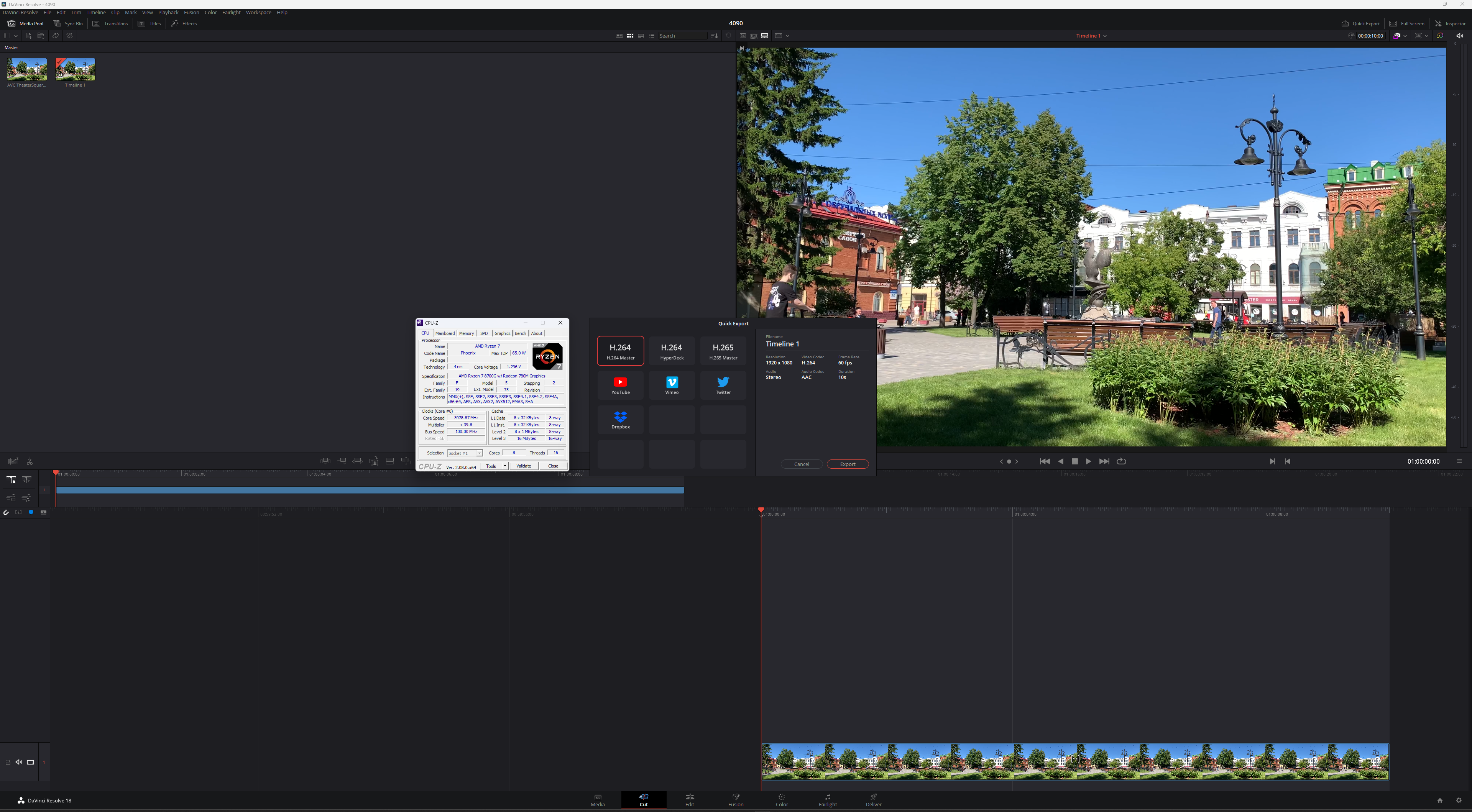Viewport: 1472px width, 812px height.
Task: Open the media pool sort order menu
Action: (714, 35)
